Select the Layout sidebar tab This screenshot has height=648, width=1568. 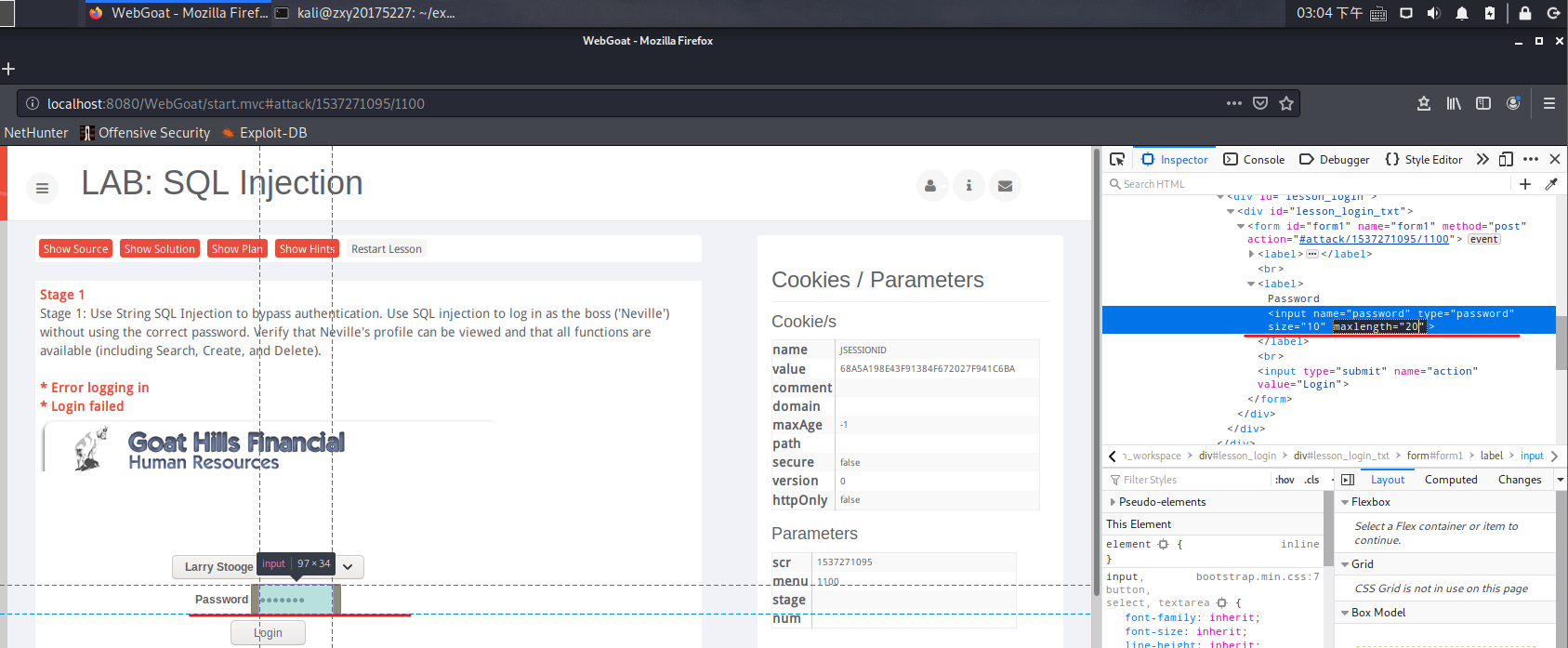coord(1388,480)
